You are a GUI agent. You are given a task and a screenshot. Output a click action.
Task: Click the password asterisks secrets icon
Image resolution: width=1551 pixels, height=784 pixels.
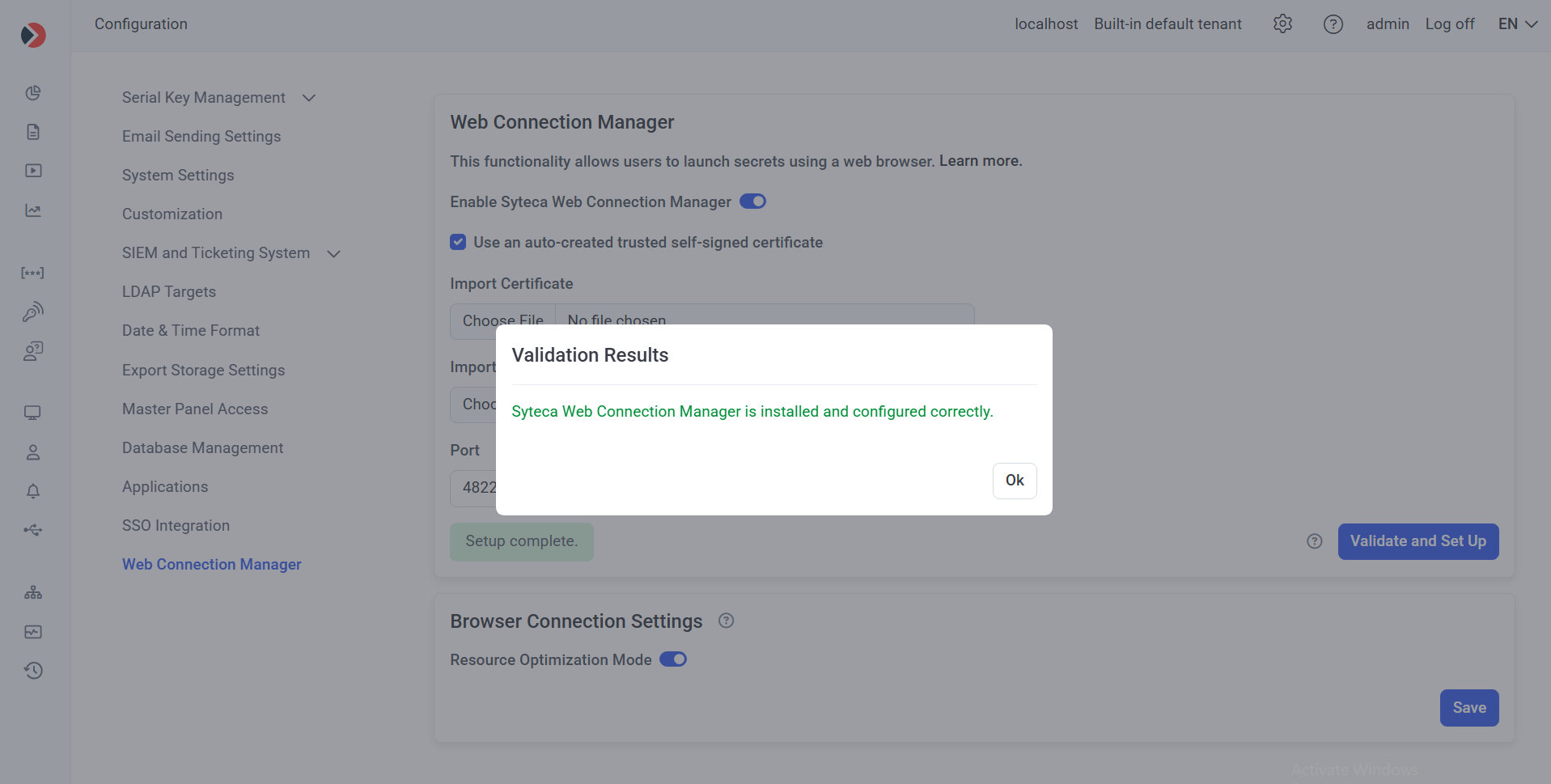[x=32, y=273]
